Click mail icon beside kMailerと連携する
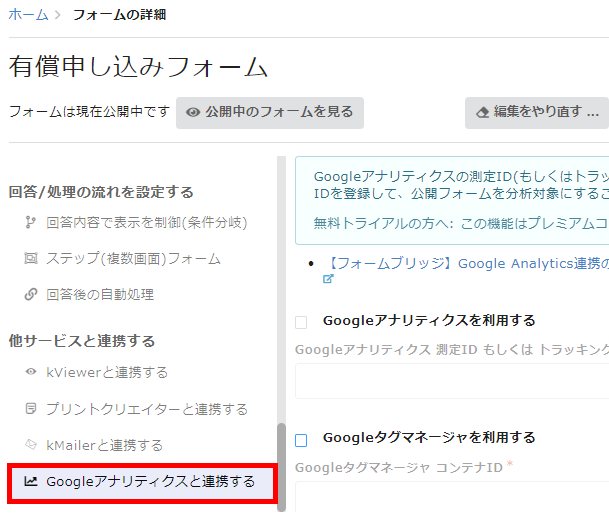 click(31, 444)
